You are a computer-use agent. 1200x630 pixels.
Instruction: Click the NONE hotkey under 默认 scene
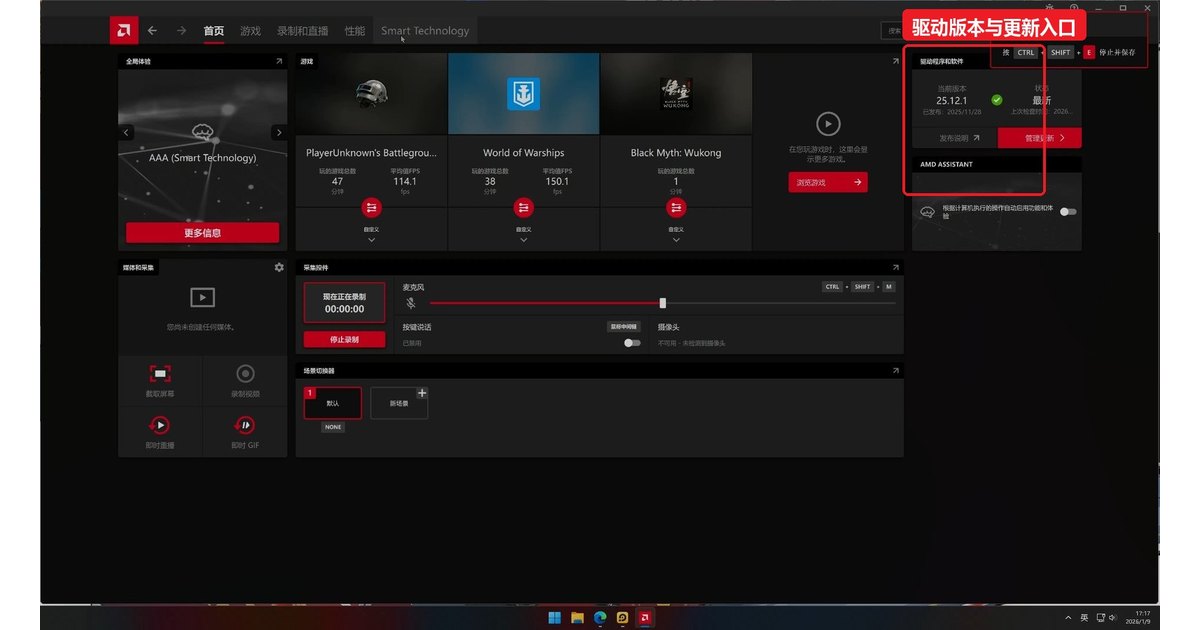point(333,427)
